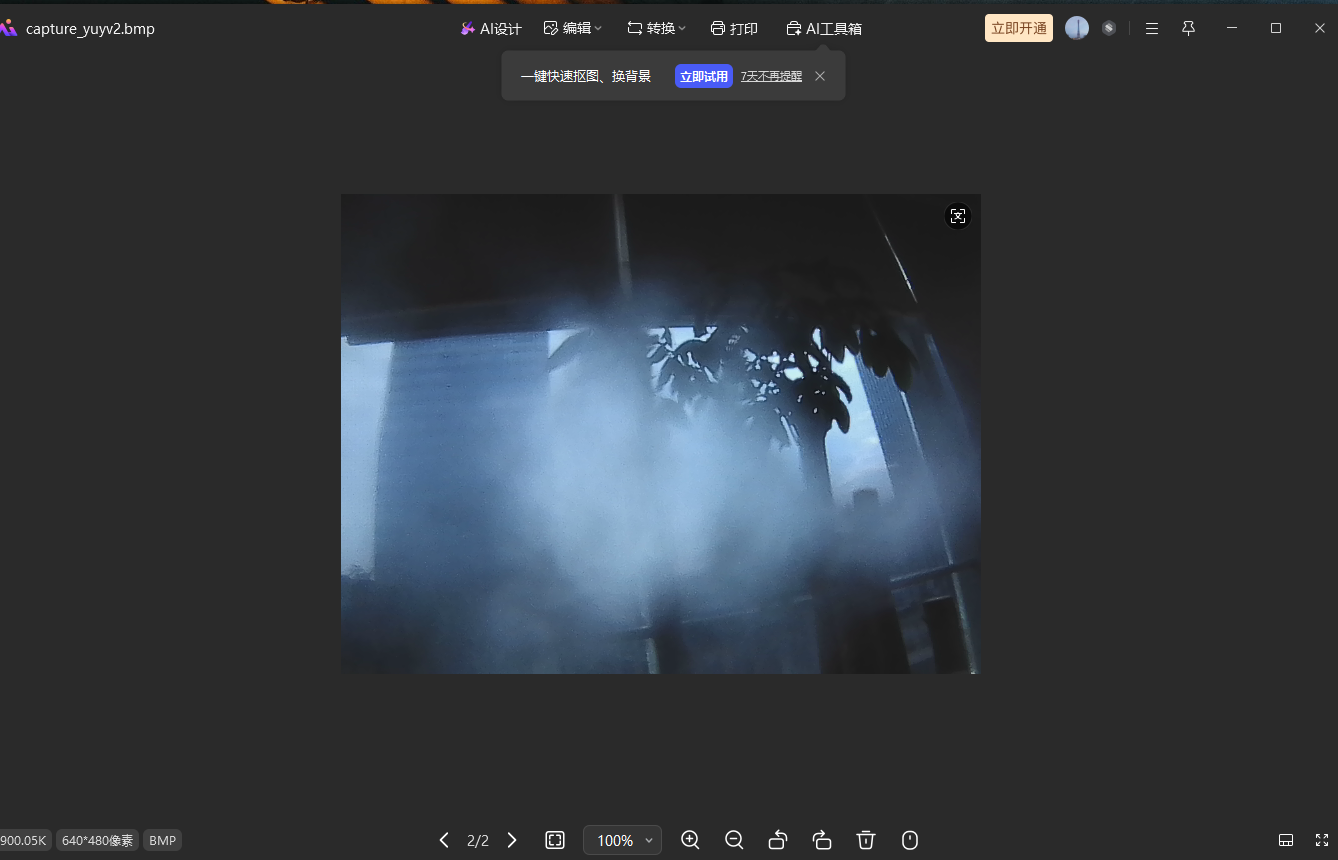Click the mouse scroll mode icon
Image resolution: width=1338 pixels, height=860 pixels.
[910, 840]
